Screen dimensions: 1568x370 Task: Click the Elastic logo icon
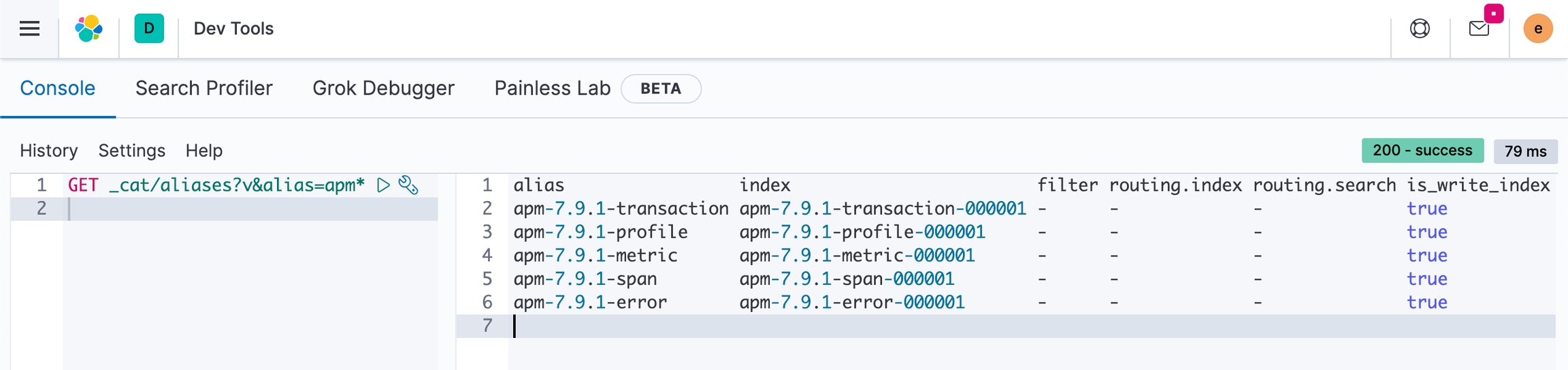[88, 29]
